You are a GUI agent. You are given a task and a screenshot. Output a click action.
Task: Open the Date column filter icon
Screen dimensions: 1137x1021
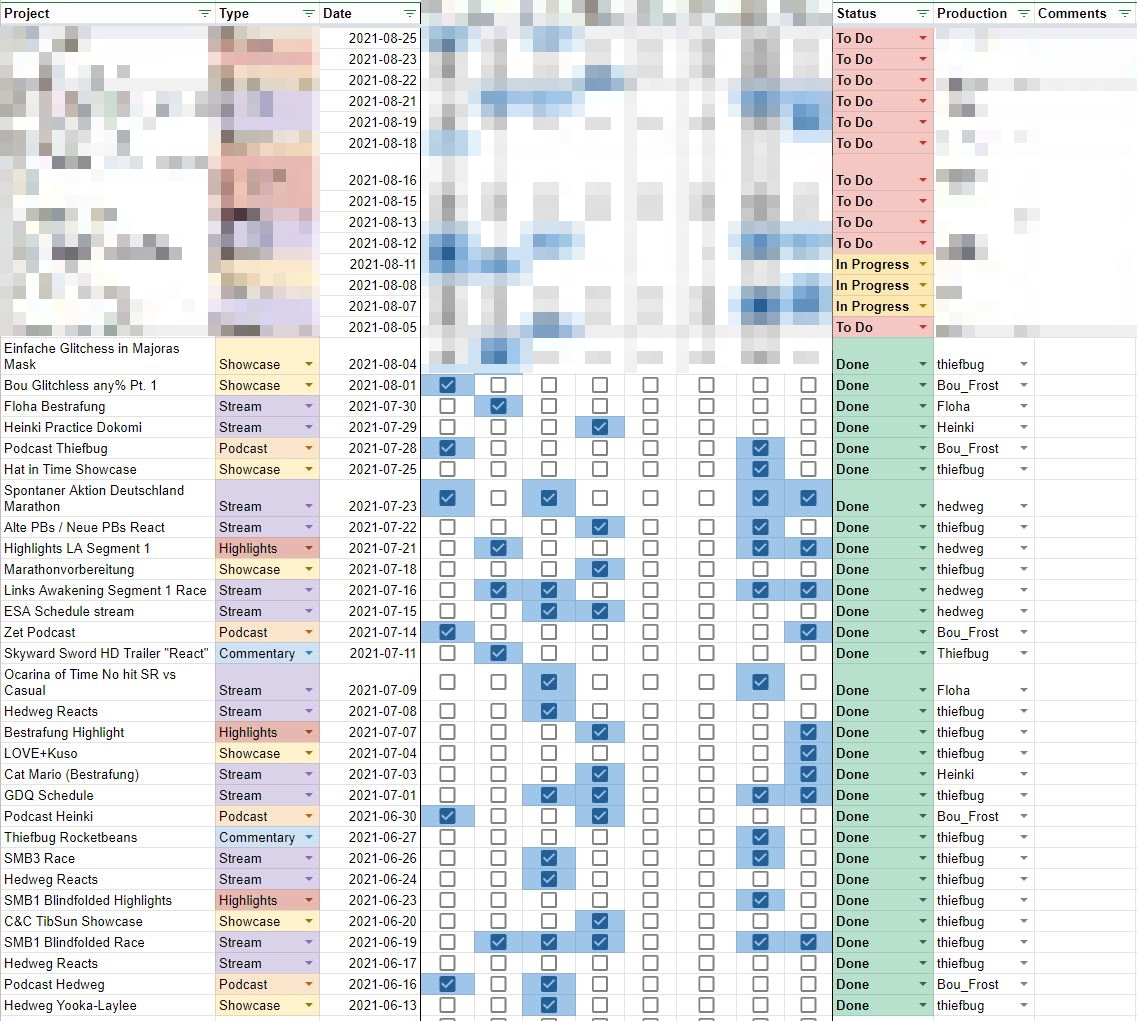(x=410, y=14)
